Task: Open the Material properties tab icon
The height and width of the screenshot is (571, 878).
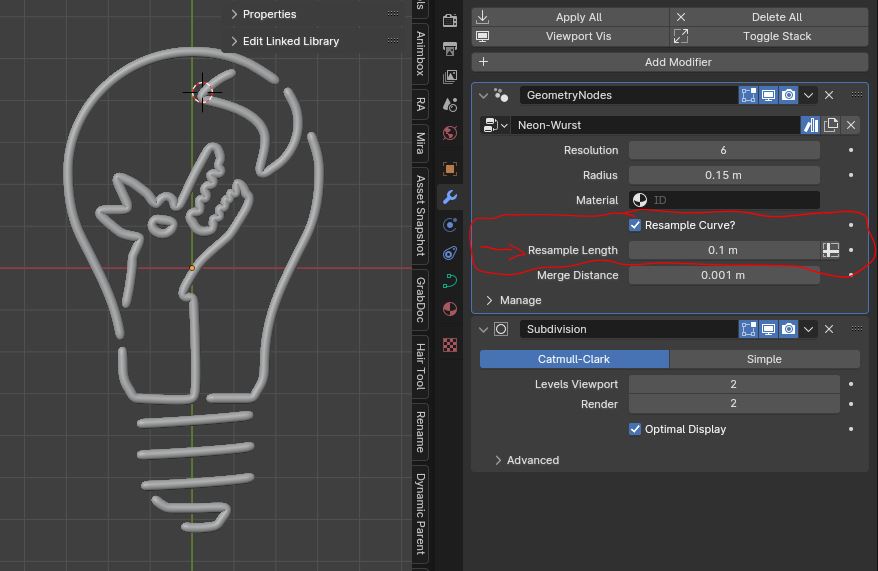Action: (450, 308)
